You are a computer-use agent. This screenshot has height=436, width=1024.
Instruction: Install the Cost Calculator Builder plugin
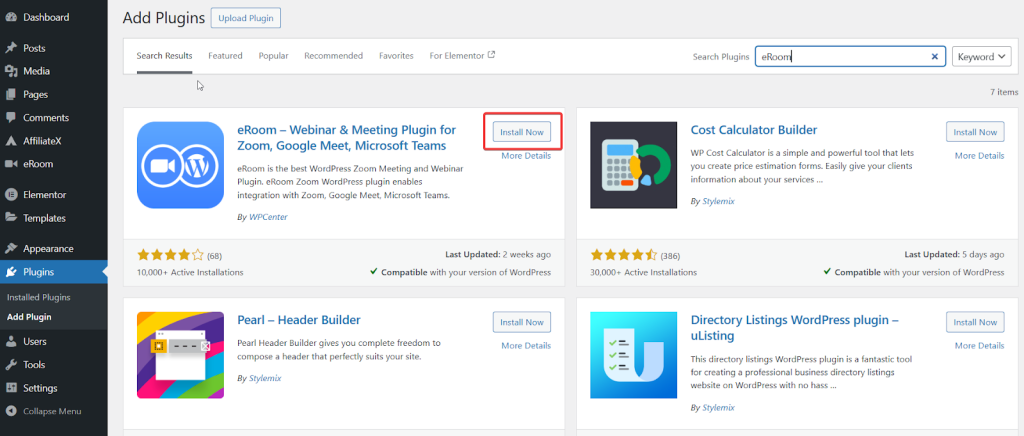(x=975, y=132)
